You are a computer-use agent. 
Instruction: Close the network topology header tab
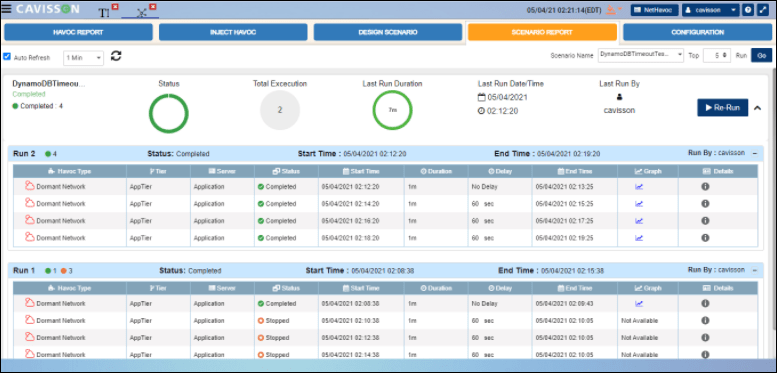coord(153,6)
